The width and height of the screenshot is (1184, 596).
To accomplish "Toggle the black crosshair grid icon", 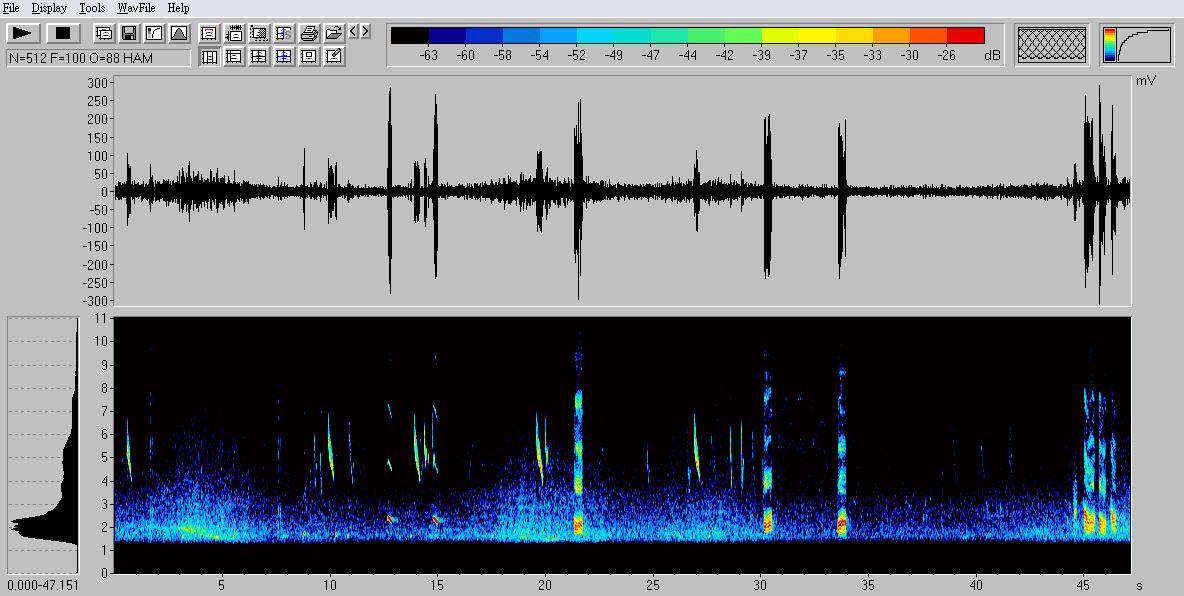I will click(259, 57).
